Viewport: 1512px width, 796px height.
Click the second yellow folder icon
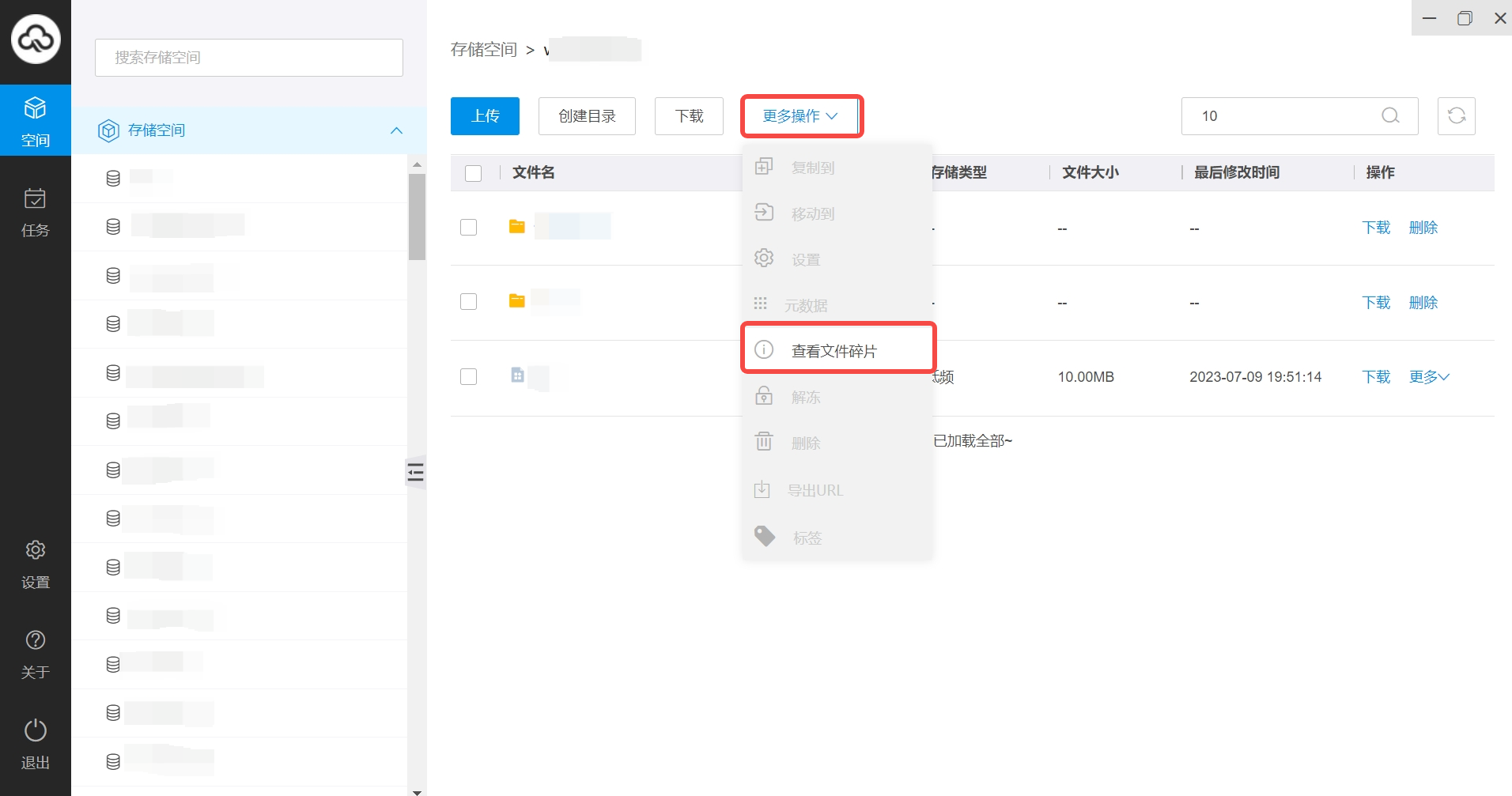[x=517, y=301]
